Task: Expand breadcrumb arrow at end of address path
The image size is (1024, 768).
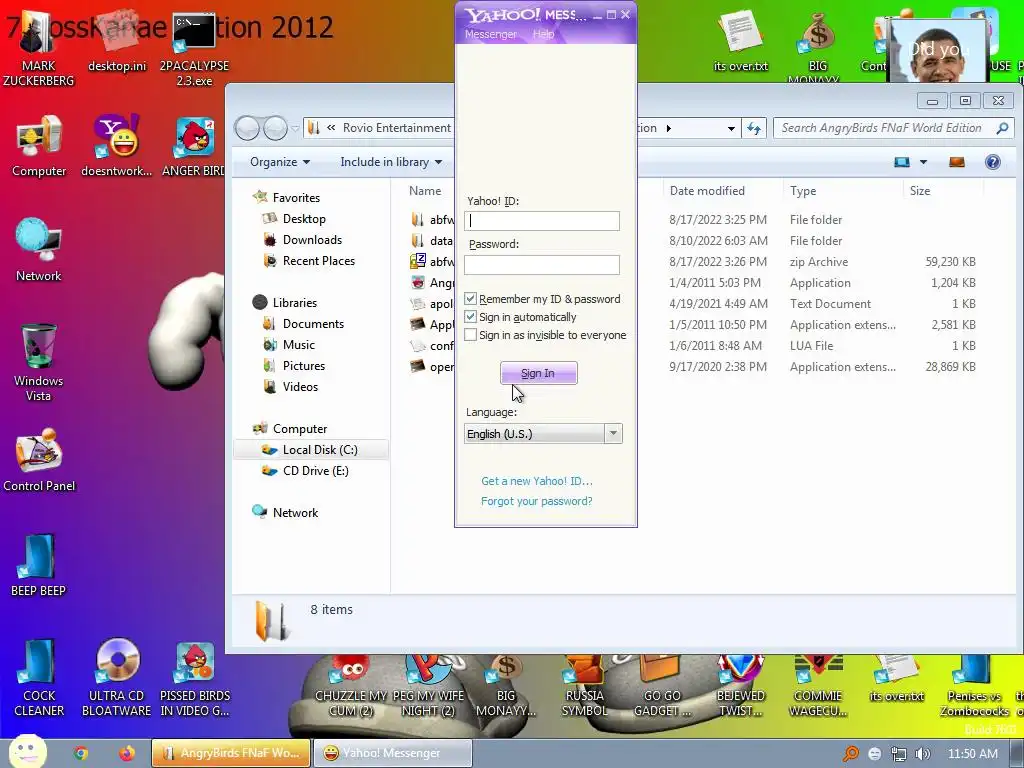Action: click(669, 128)
